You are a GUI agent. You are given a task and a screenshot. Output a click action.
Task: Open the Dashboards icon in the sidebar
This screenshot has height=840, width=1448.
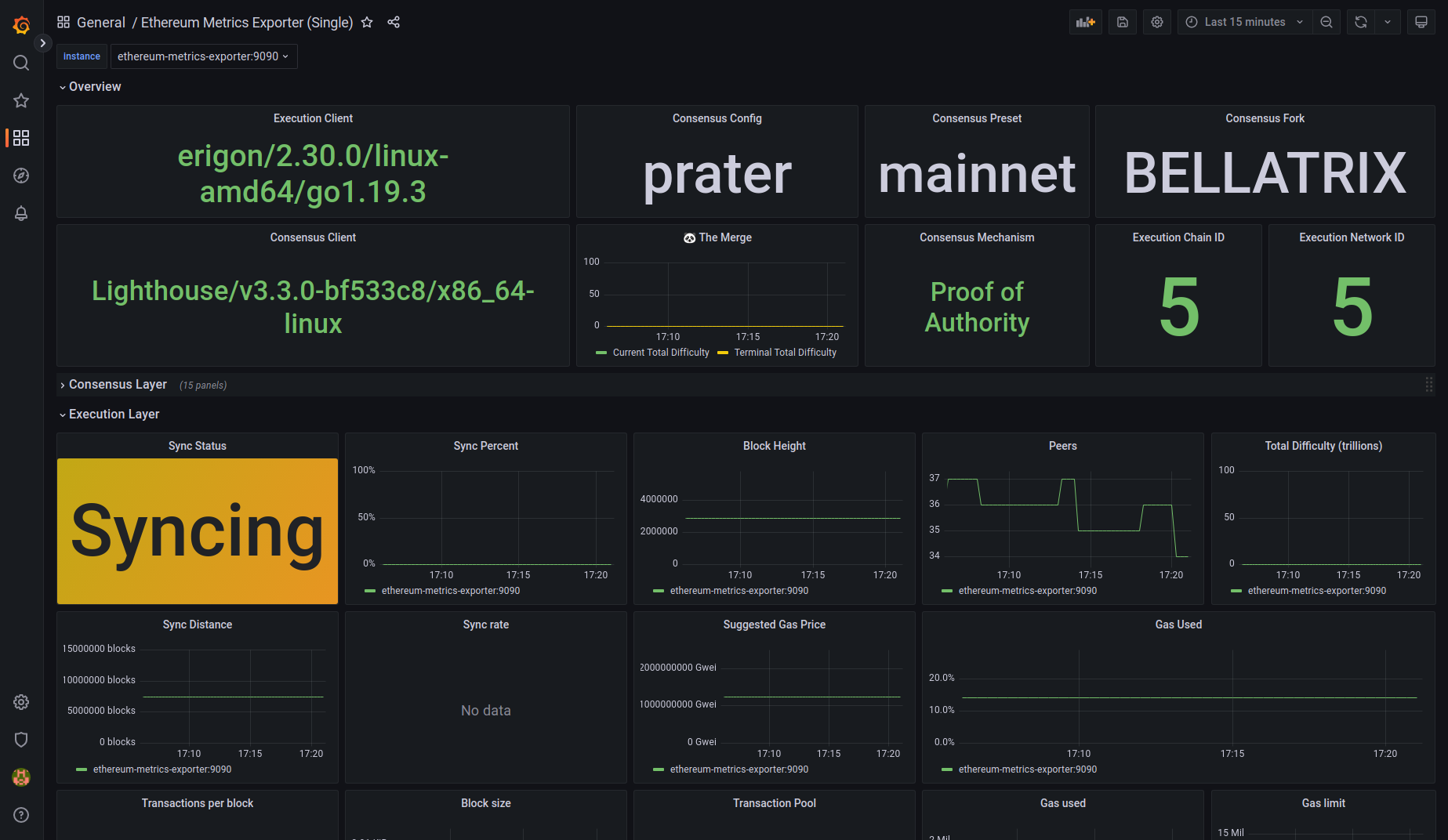click(21, 138)
